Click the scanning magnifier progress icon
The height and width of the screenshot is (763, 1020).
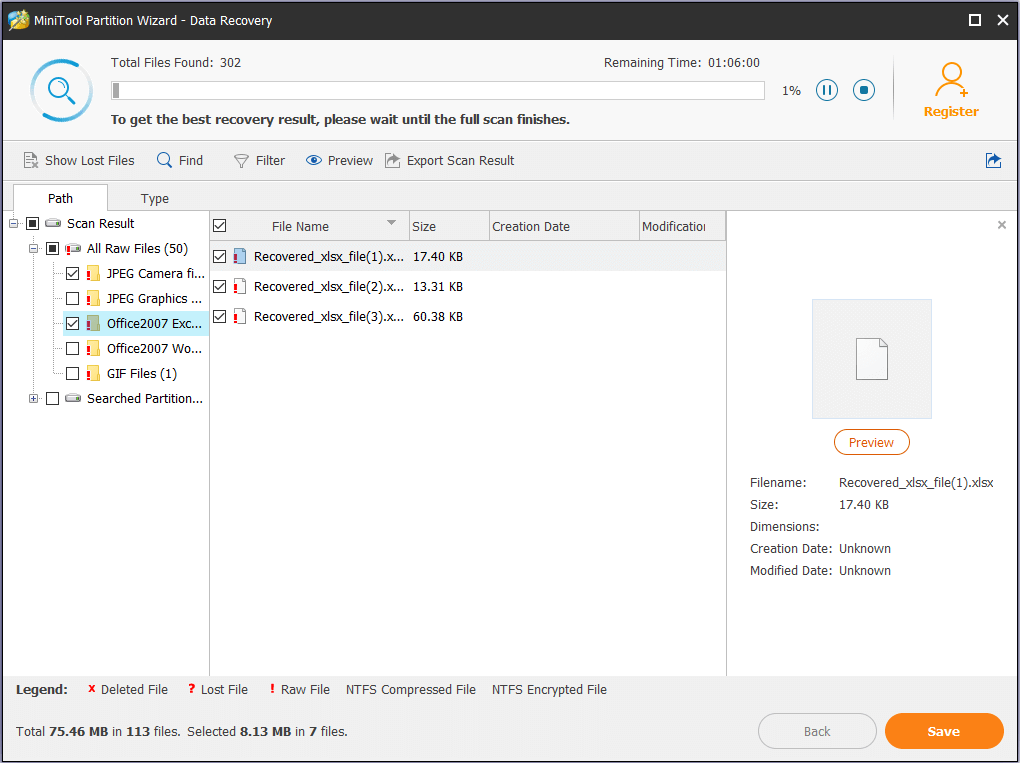coord(61,90)
